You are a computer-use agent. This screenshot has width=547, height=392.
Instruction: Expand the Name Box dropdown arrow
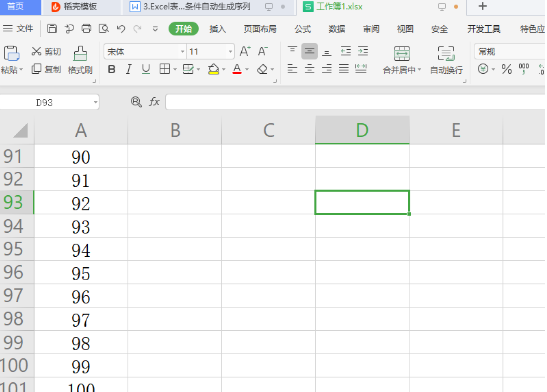[x=95, y=103]
